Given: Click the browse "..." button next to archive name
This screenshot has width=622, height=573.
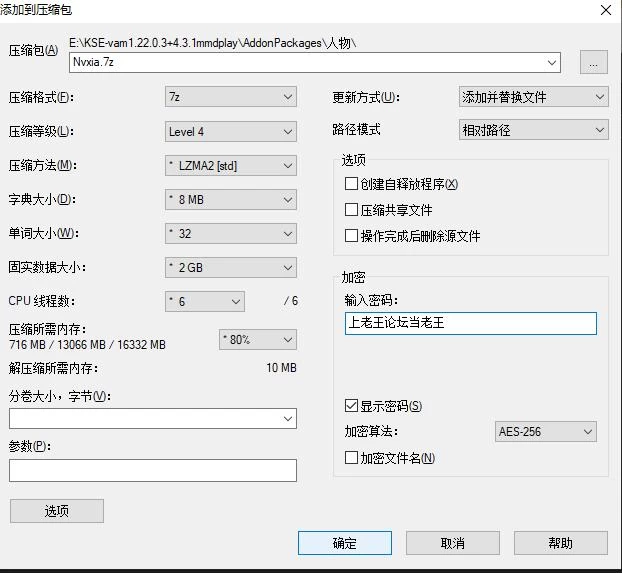Looking at the screenshot, I should tap(593, 62).
